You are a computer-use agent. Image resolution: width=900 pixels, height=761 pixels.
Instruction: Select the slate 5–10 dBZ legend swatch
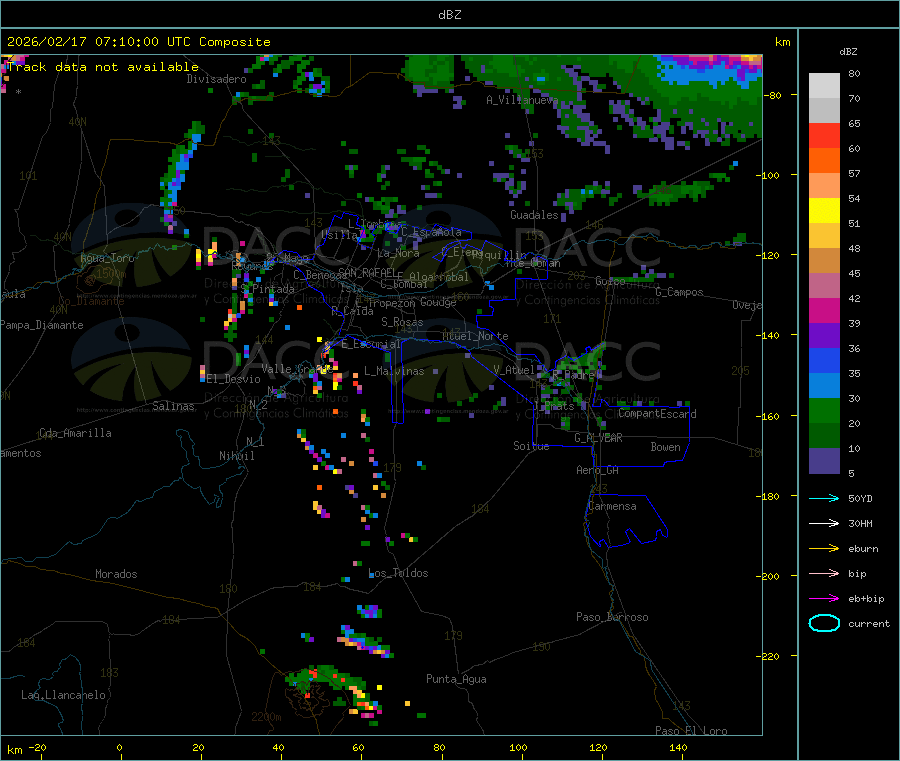click(x=824, y=461)
